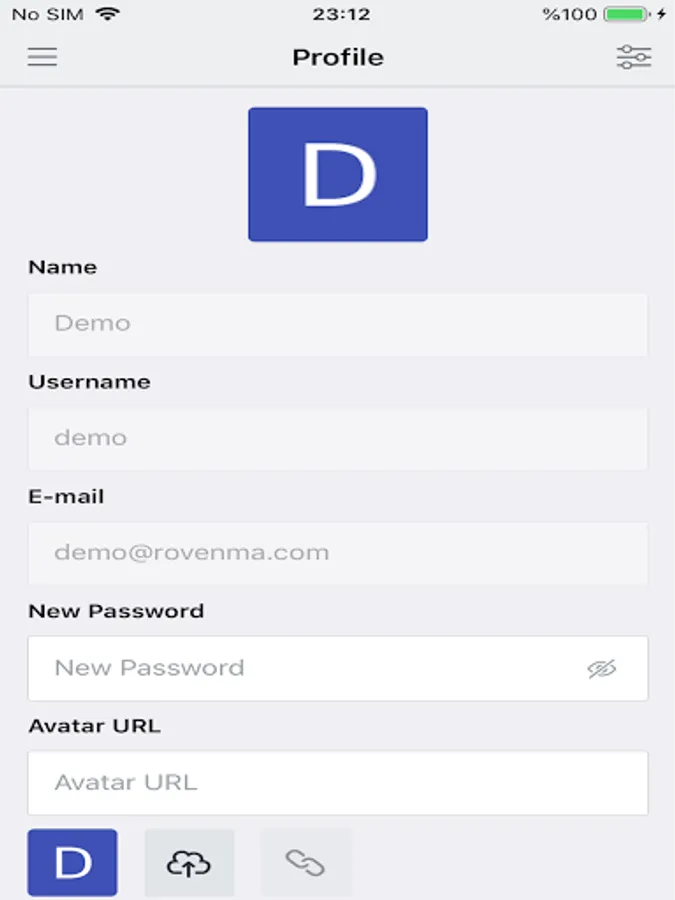675x900 pixels.
Task: Tap the Profile page title
Action: click(x=338, y=57)
